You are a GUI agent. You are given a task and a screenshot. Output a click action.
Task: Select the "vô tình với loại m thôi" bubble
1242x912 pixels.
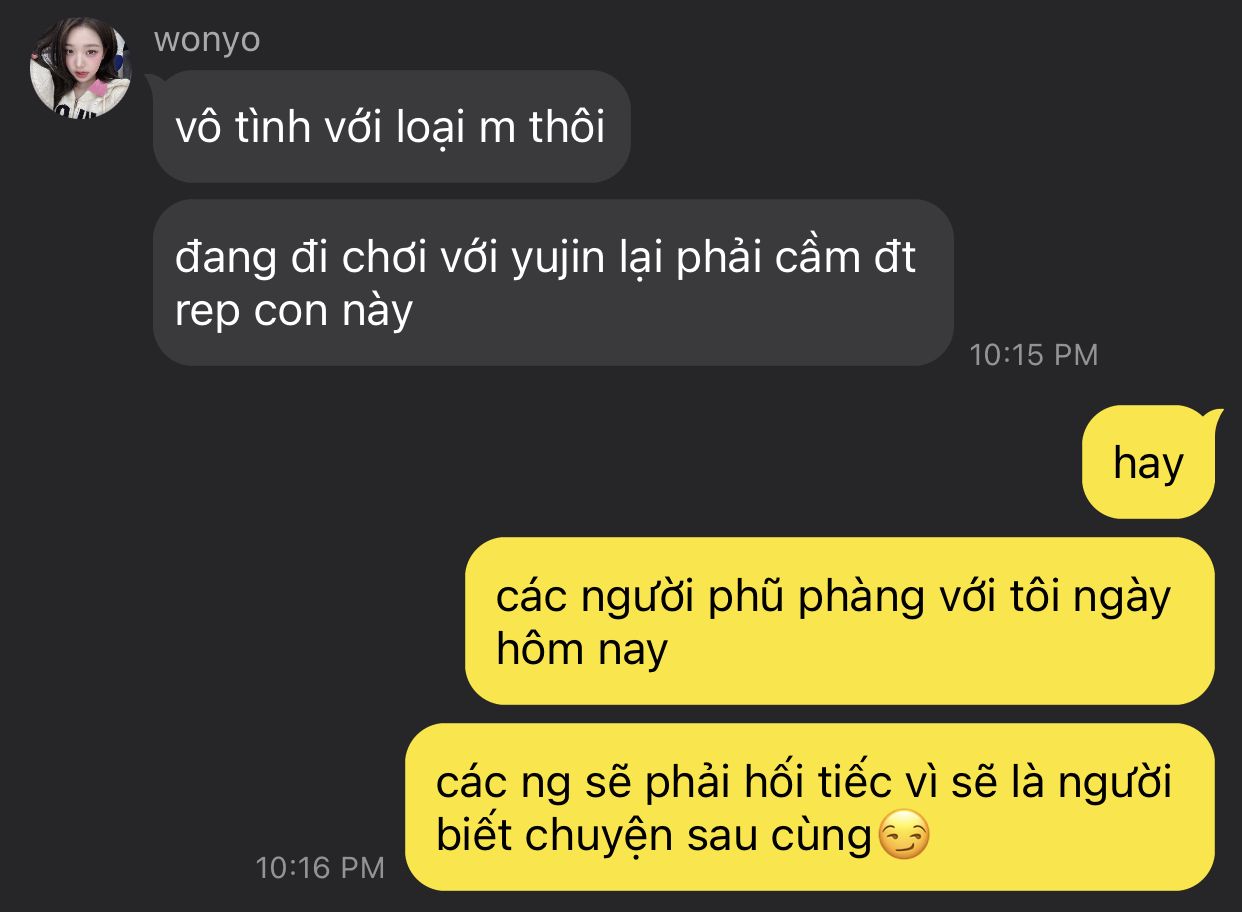391,126
